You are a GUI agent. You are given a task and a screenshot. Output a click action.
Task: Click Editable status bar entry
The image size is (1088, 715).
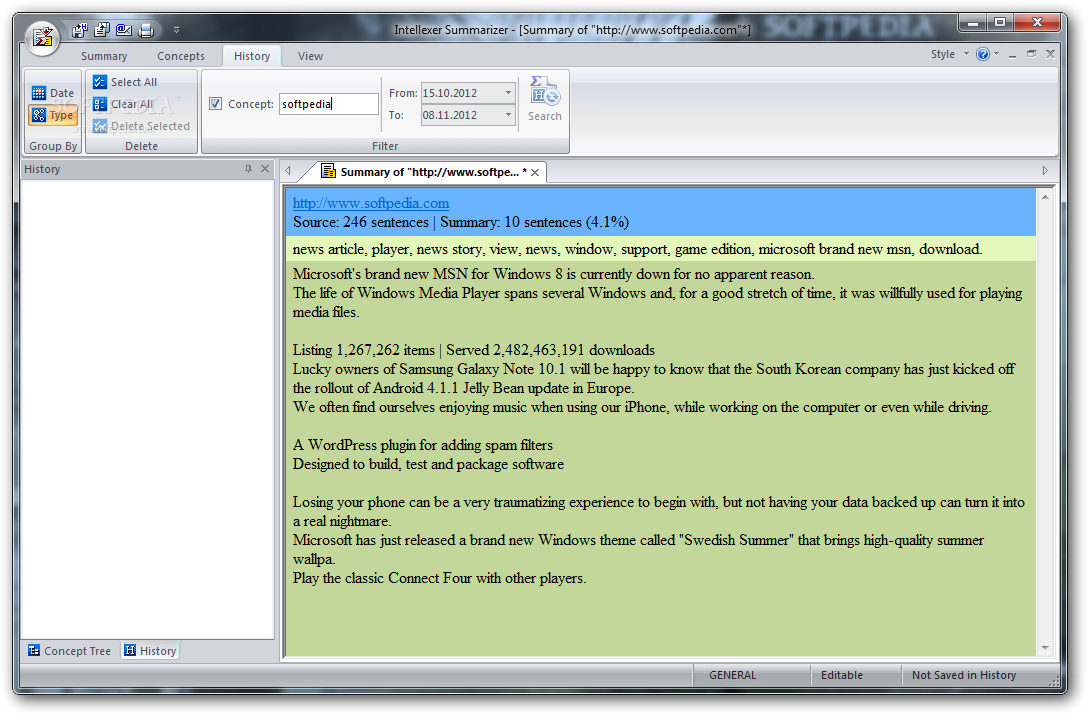(842, 675)
